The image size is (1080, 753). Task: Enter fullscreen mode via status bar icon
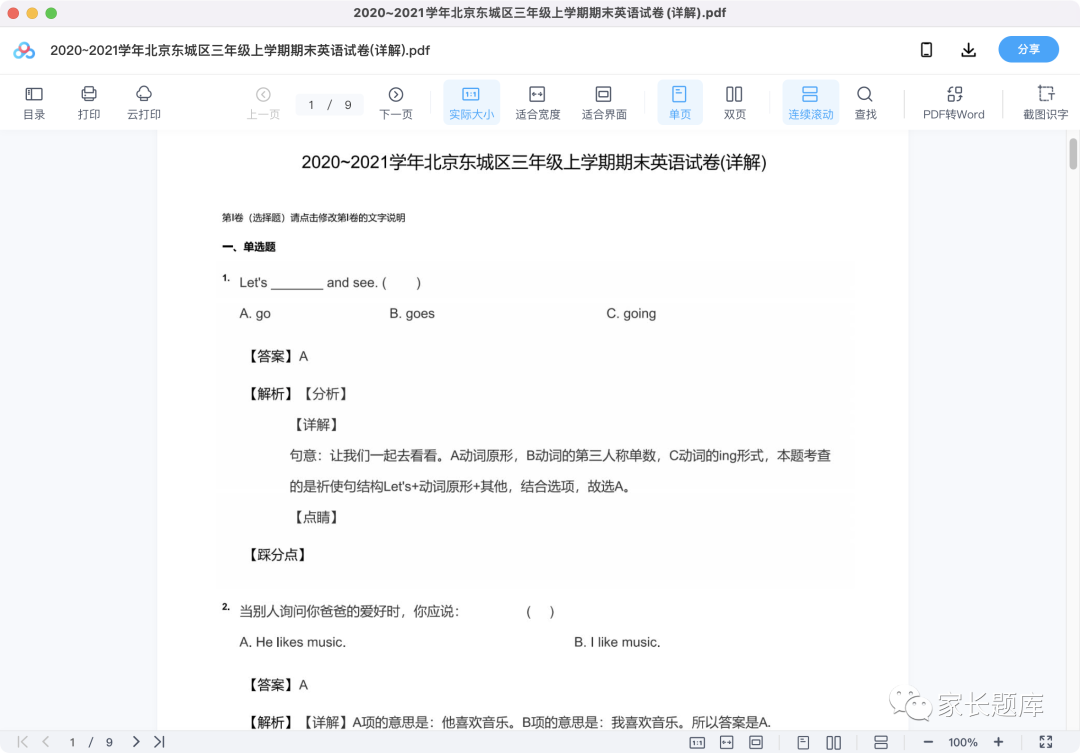click(x=1046, y=742)
